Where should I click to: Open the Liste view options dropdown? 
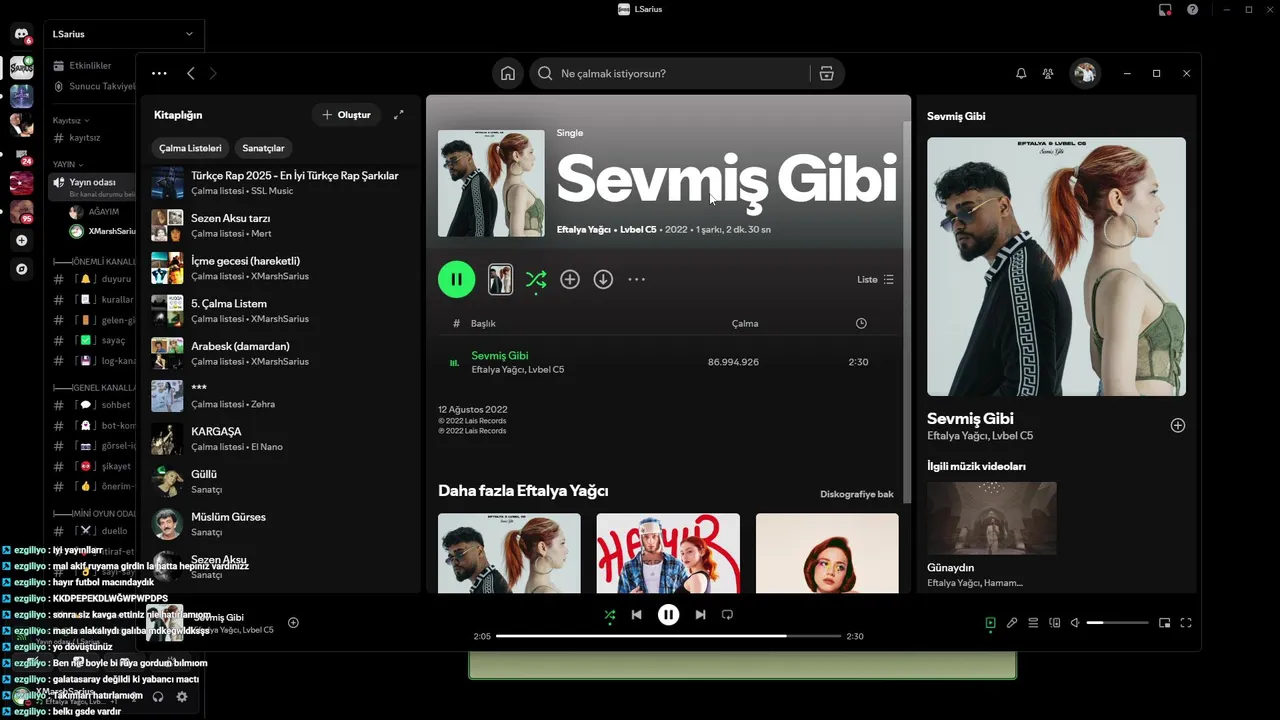coord(876,280)
